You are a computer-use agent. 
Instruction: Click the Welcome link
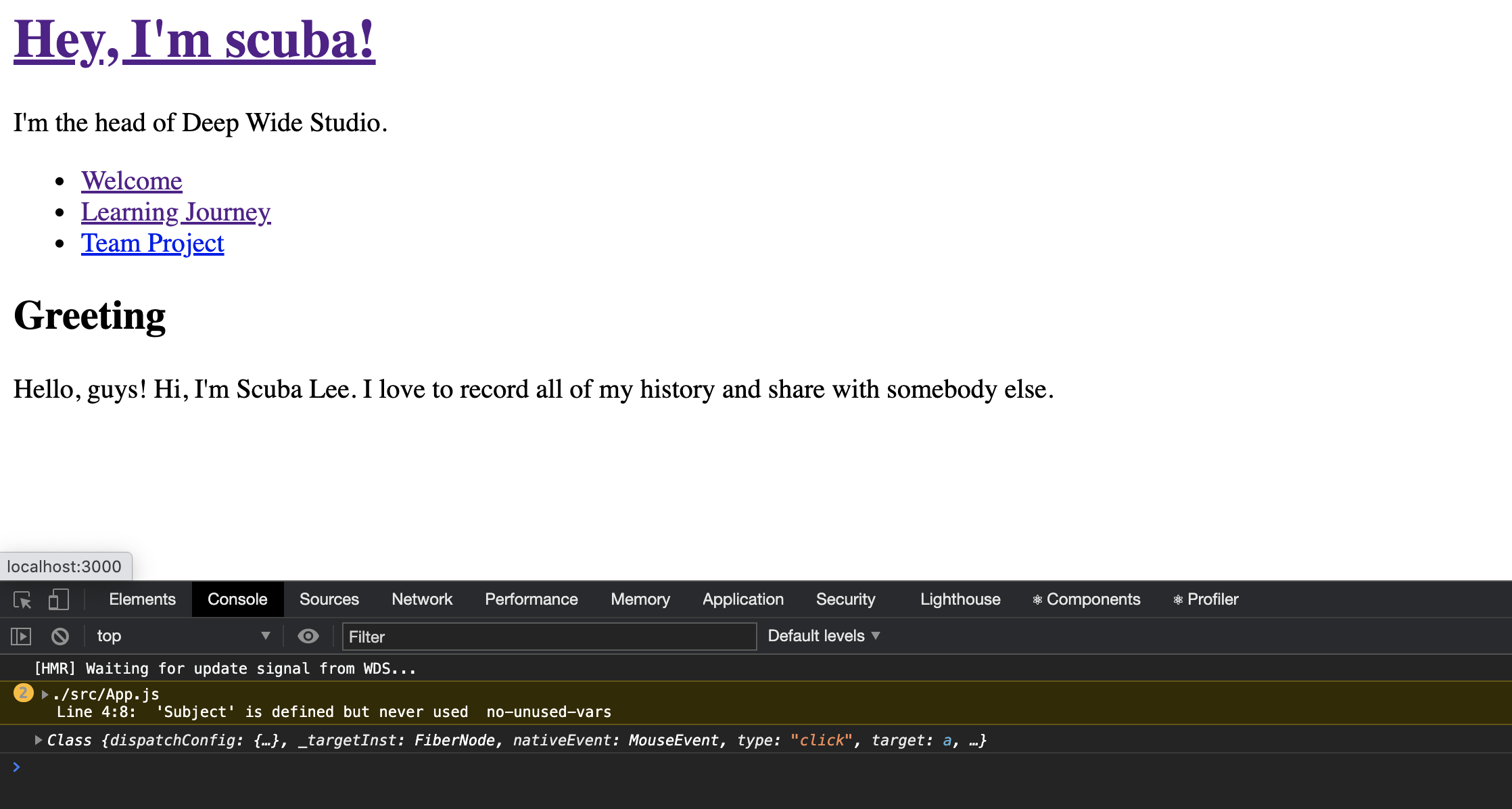pos(132,181)
